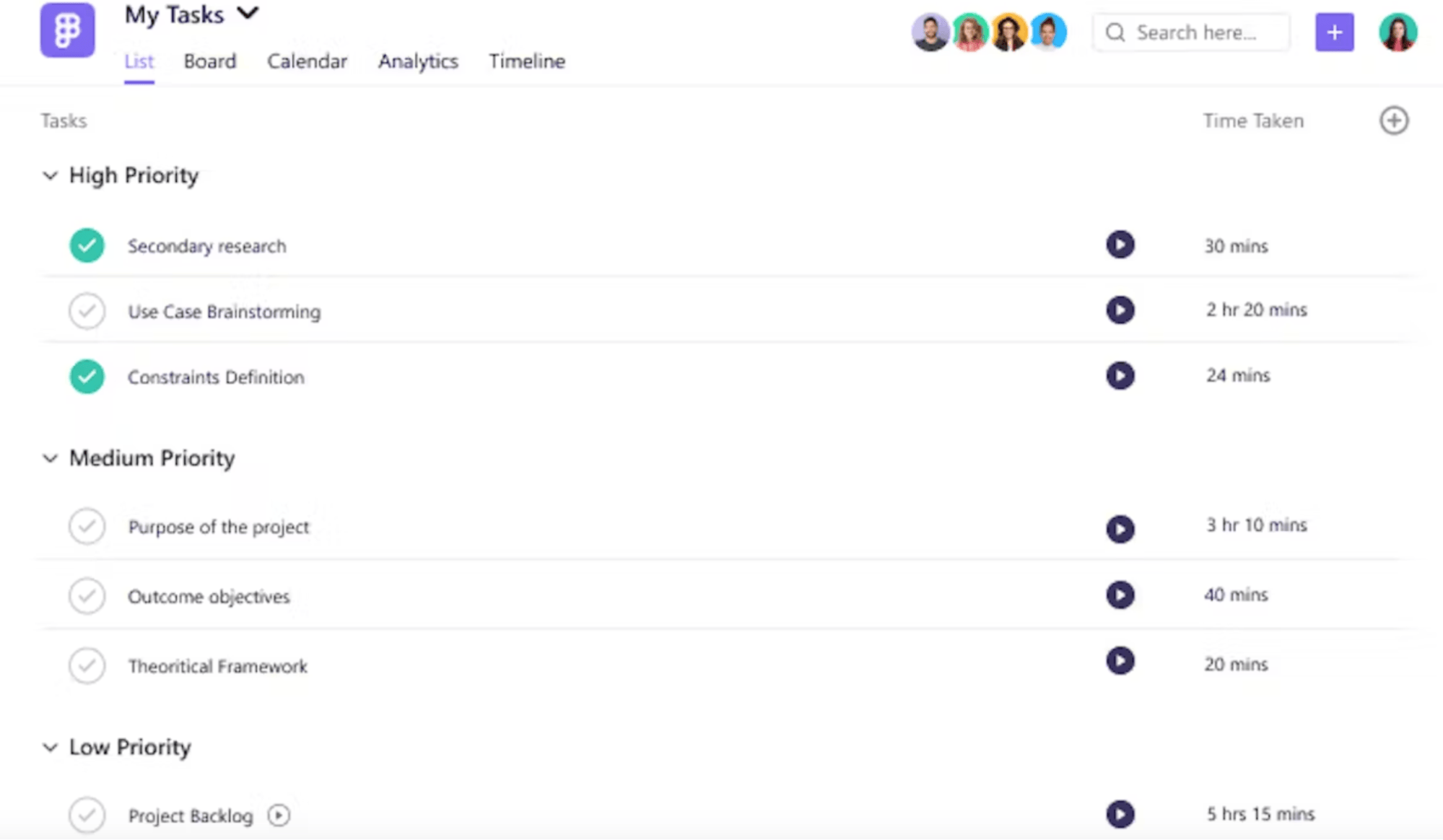Start timer for Project Backlog task
The width and height of the screenshot is (1443, 840).
[1120, 814]
